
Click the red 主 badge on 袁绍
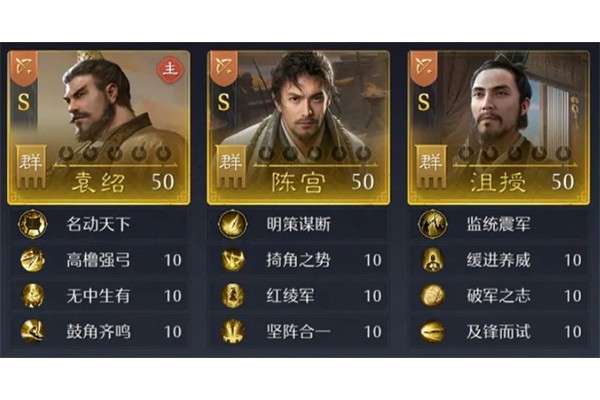point(170,70)
